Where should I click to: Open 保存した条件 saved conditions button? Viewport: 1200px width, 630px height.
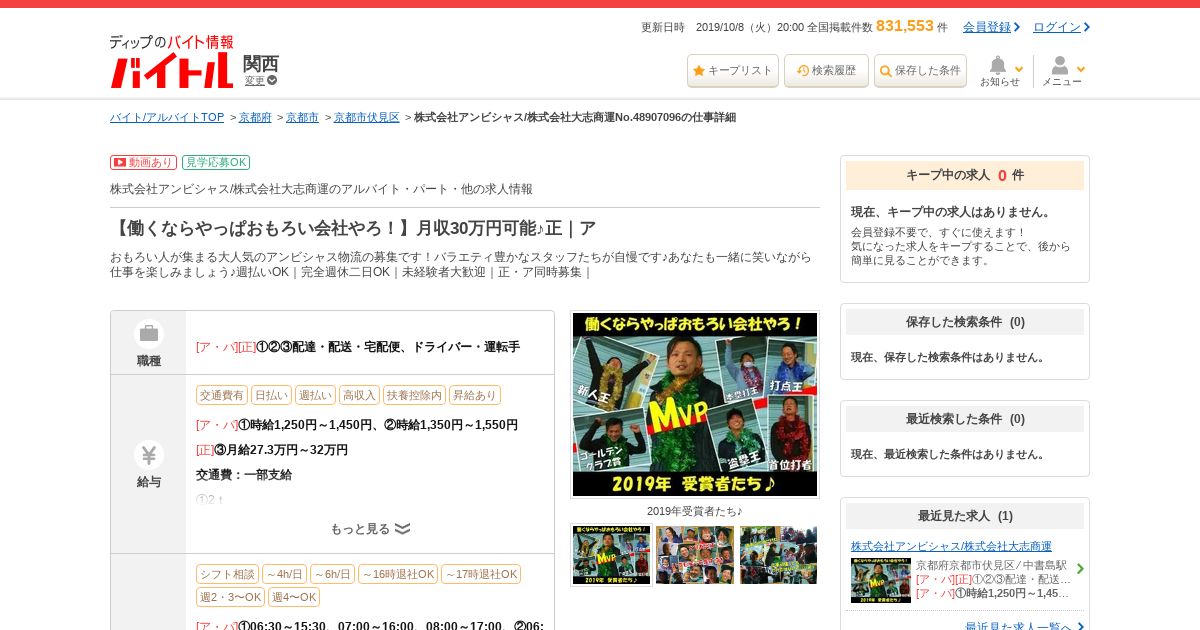[920, 71]
